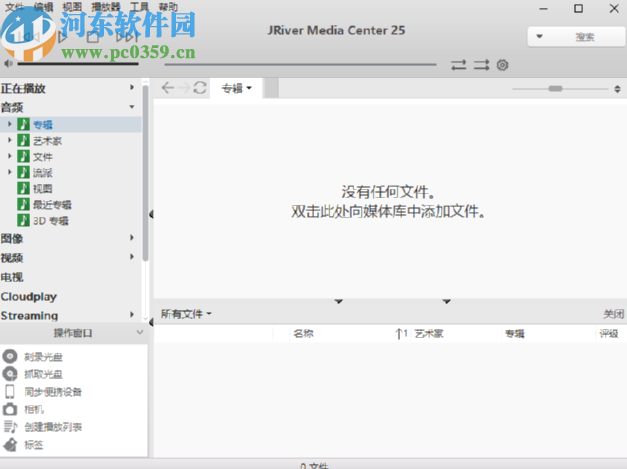Sort by the 评级 column header

click(609, 333)
